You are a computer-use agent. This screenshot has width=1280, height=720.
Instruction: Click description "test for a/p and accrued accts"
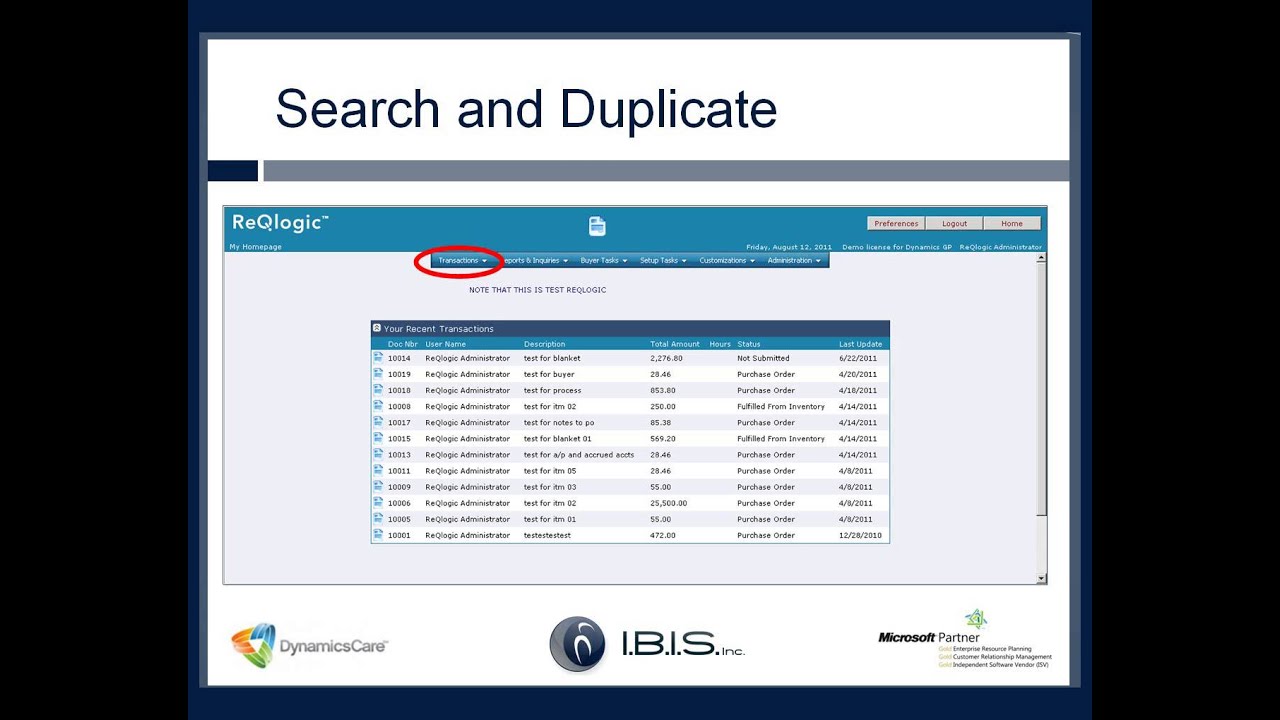tap(579, 454)
